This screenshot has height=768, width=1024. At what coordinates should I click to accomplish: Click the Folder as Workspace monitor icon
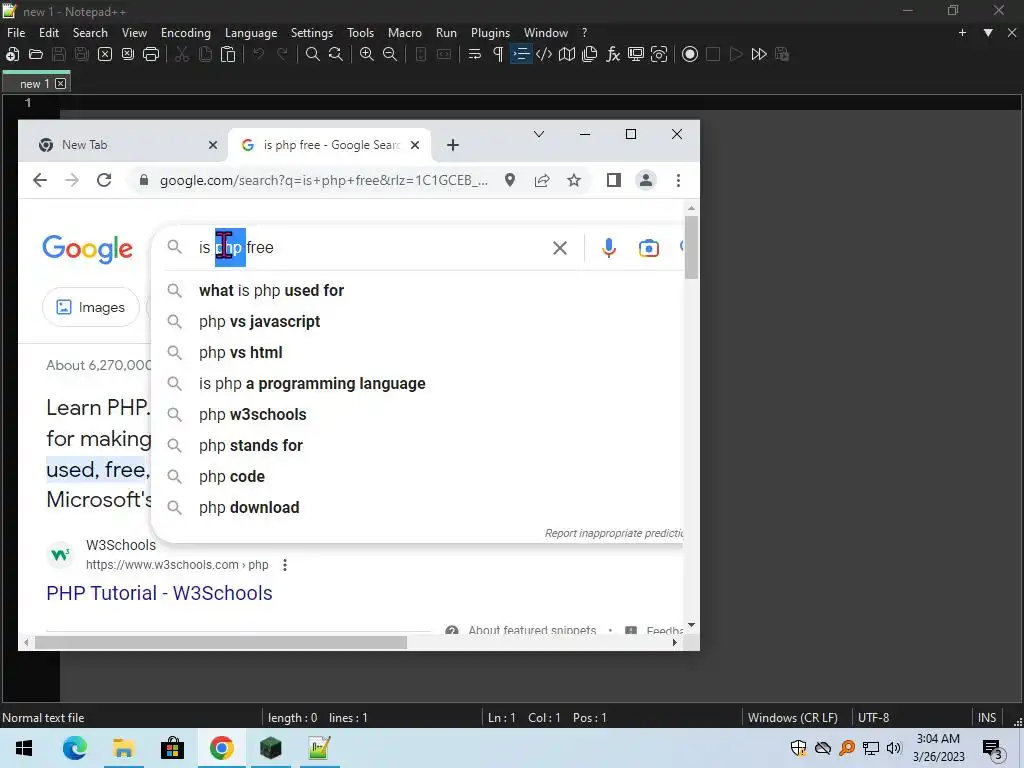click(636, 54)
